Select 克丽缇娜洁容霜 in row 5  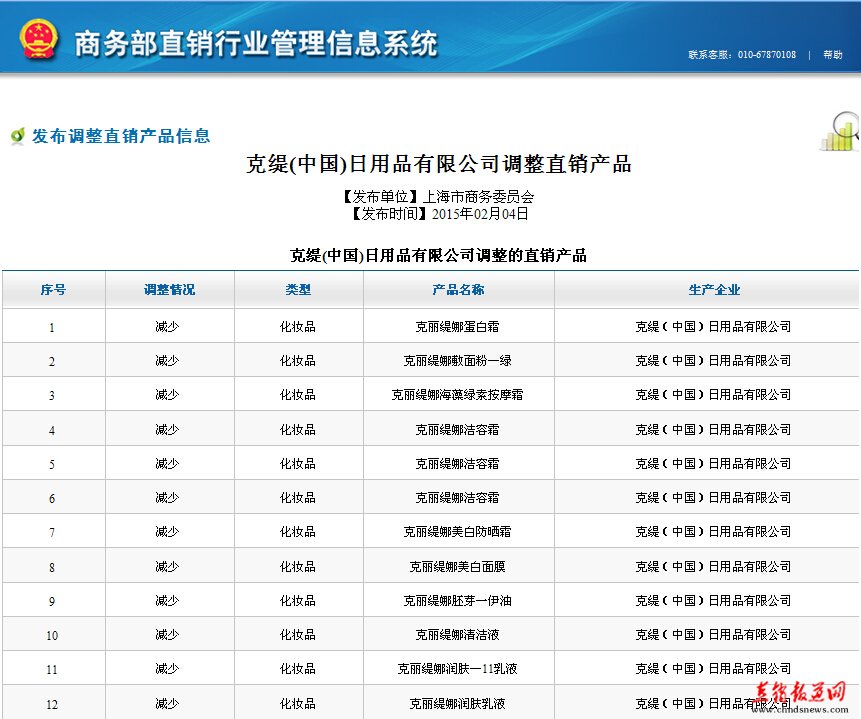tap(457, 464)
